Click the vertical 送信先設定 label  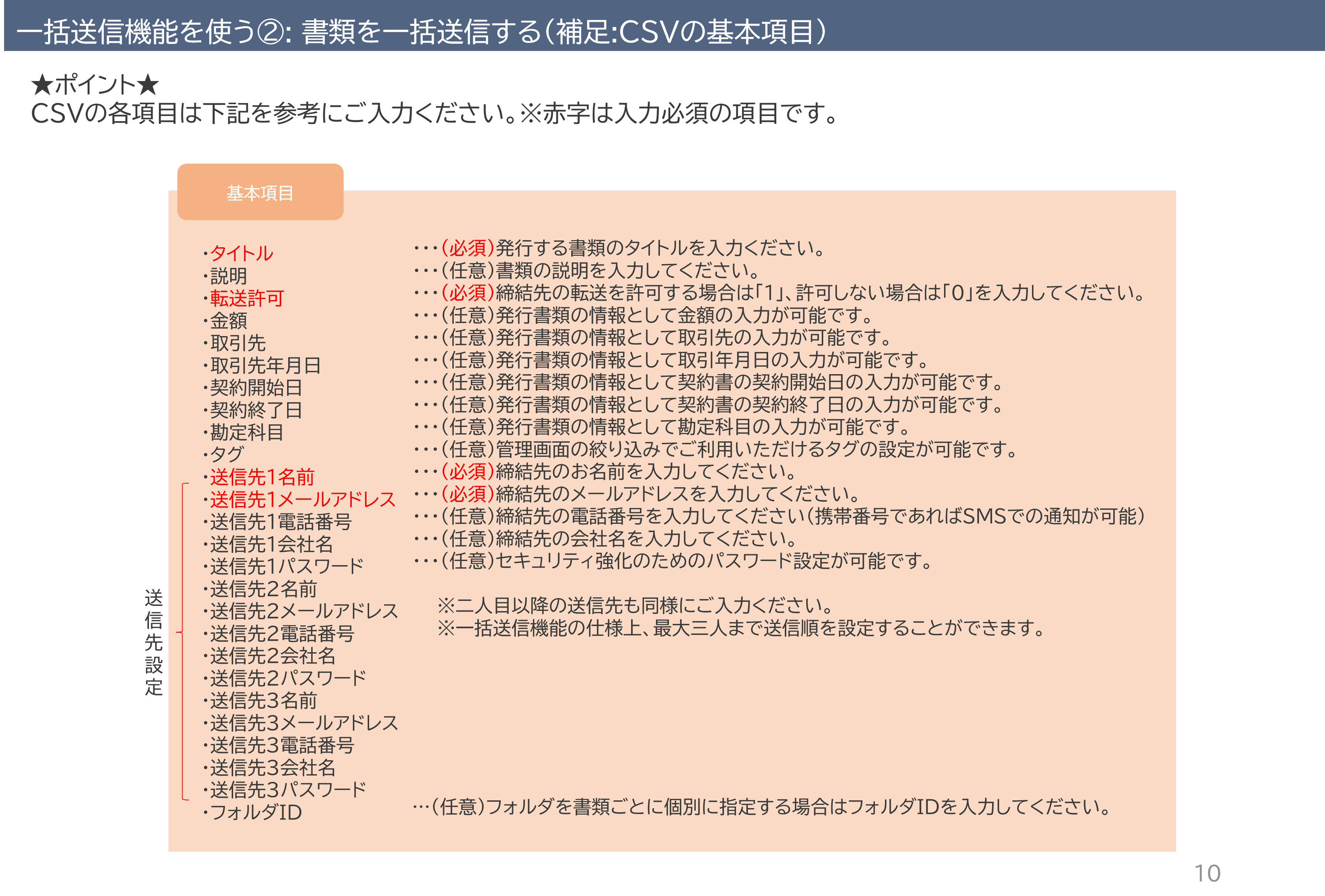click(153, 642)
